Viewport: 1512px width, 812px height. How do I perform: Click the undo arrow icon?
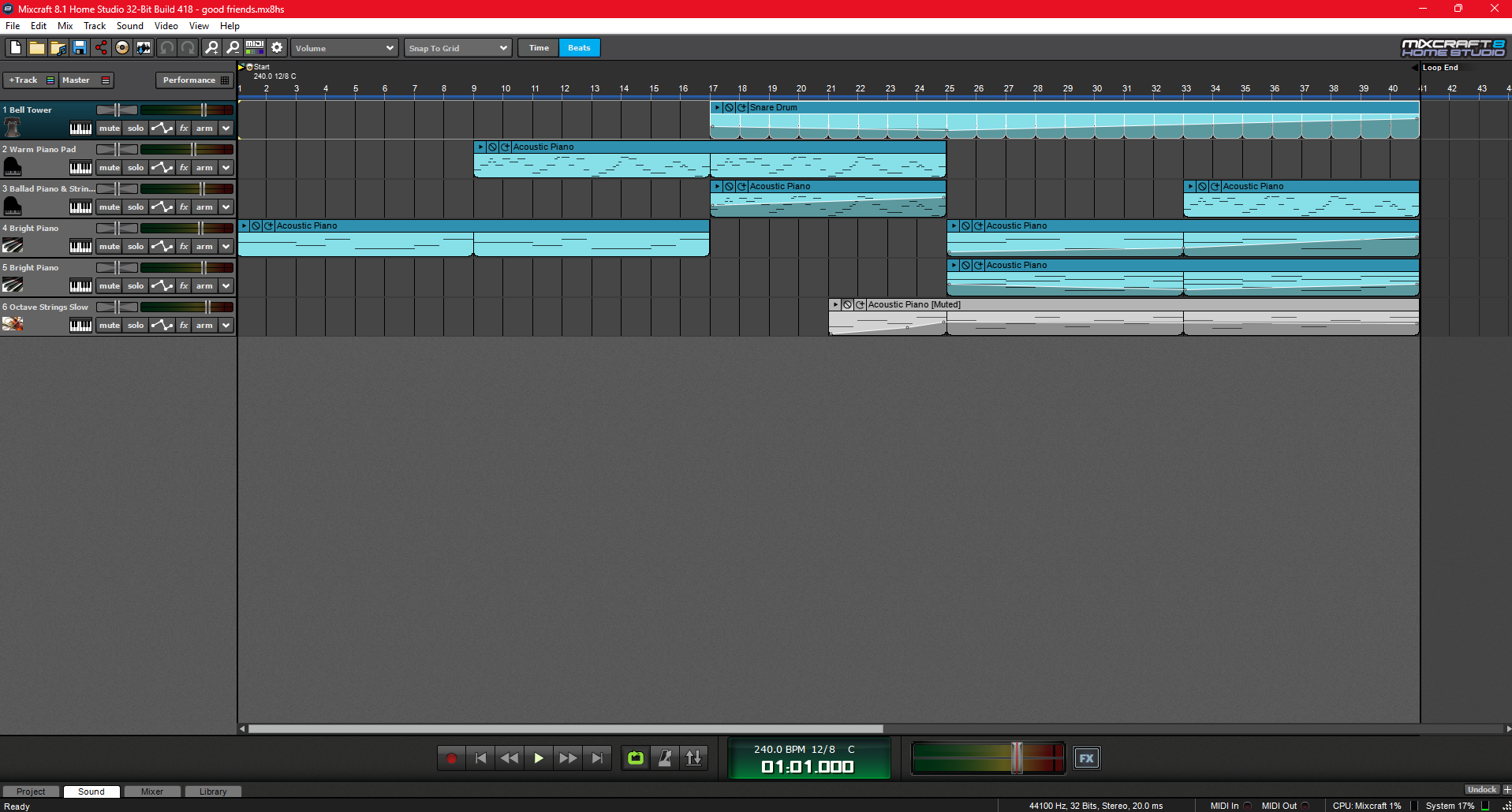pyautogui.click(x=166, y=48)
